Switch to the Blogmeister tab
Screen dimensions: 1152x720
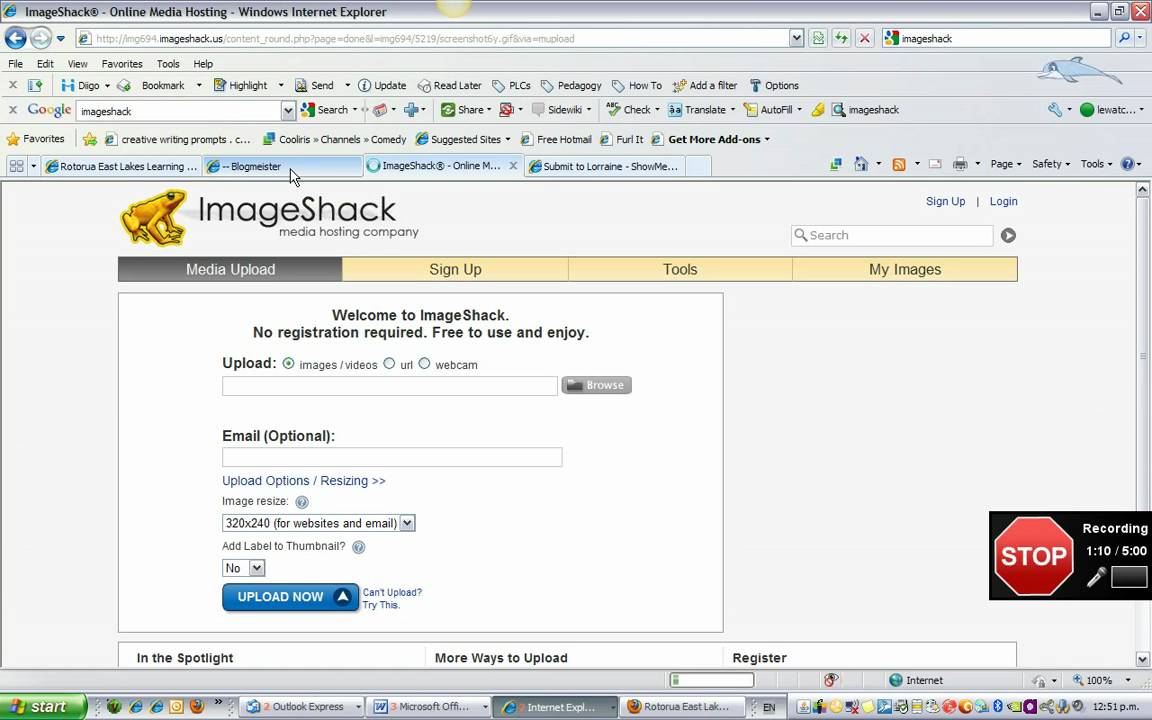point(283,167)
